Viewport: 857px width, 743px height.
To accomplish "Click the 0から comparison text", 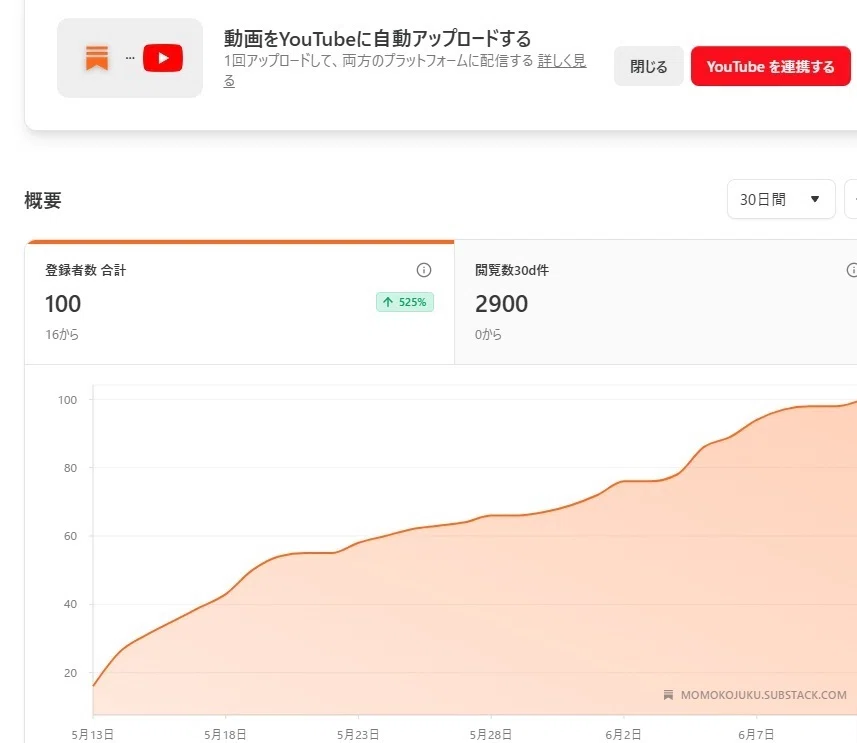I will pos(488,335).
